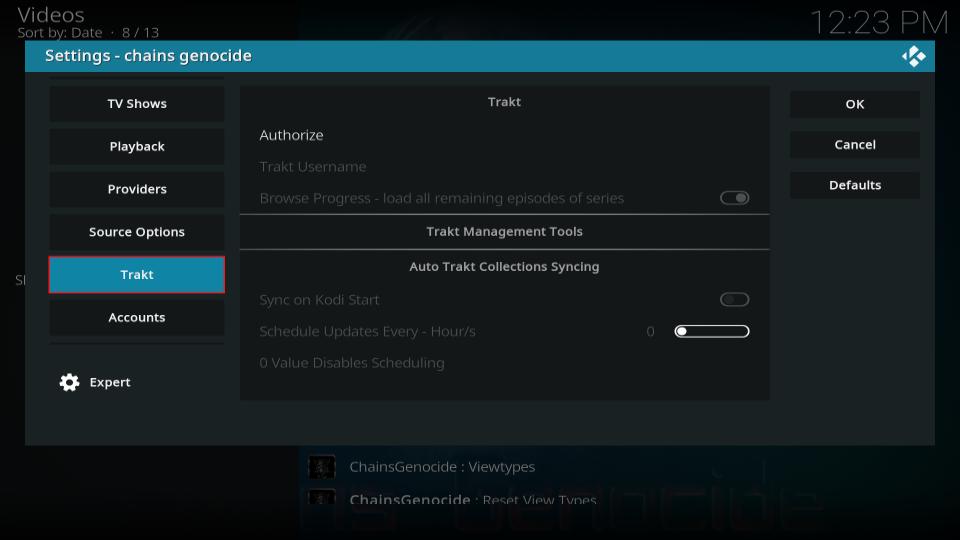The width and height of the screenshot is (960, 540).
Task: Toggle Sync on Kodi Start switch
Action: (x=734, y=299)
